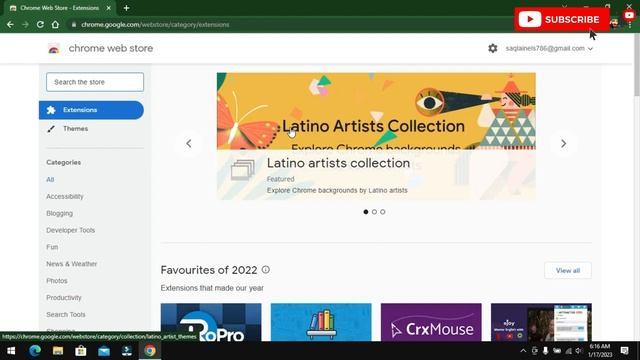The width and height of the screenshot is (640, 360).
Task: Select the first carousel dot
Action: point(366,212)
